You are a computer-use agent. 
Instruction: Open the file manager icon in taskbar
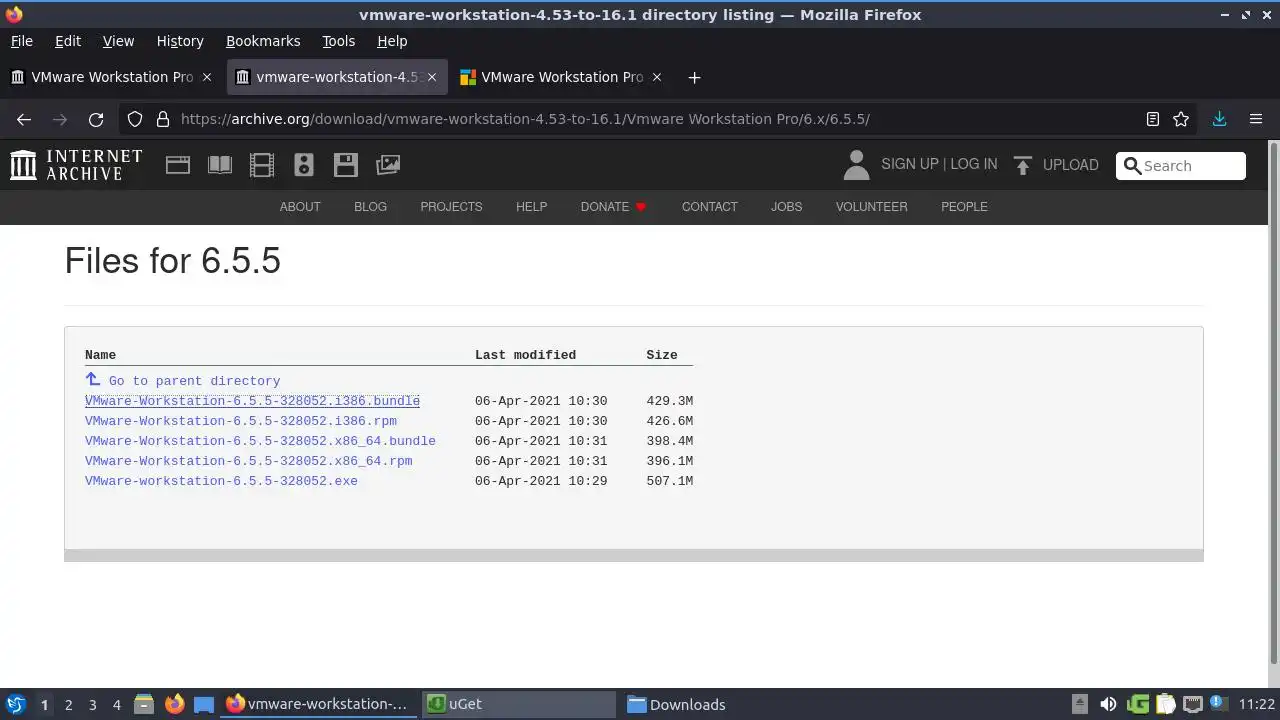(144, 704)
